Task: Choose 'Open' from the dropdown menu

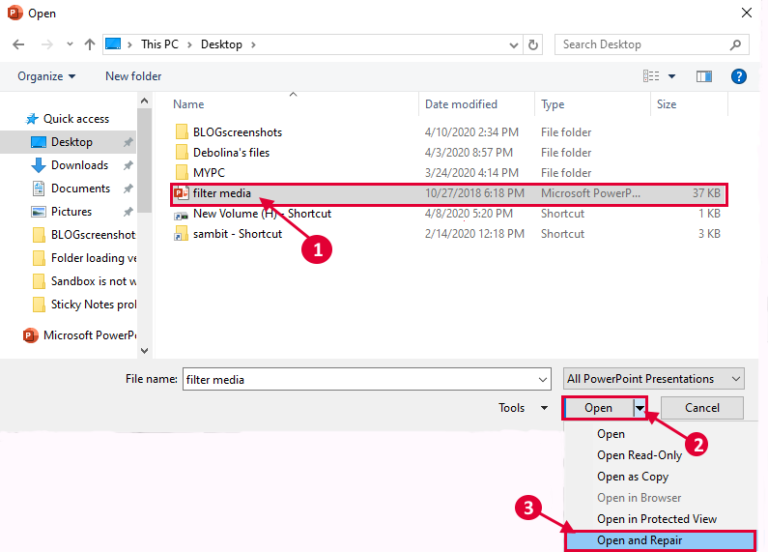Action: pos(611,434)
